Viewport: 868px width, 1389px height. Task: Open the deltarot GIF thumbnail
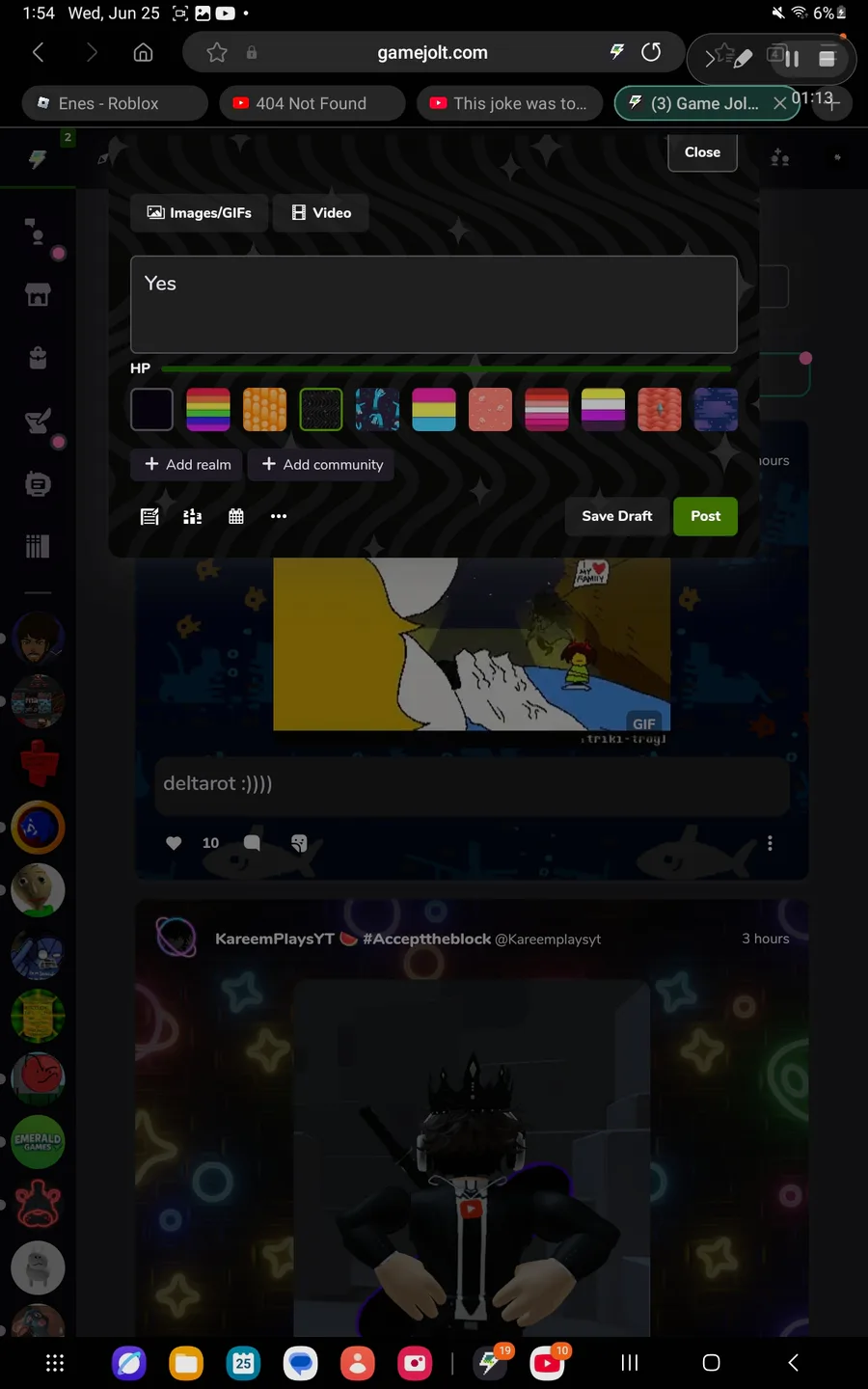click(x=472, y=643)
